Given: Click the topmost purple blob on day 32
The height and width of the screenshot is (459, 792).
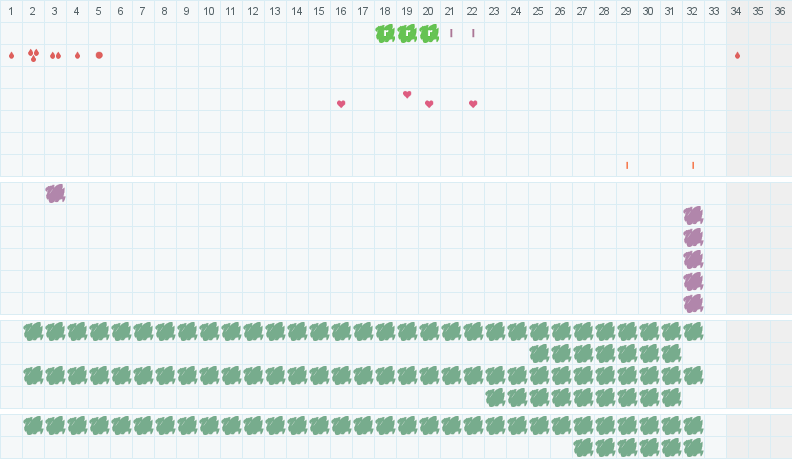Looking at the screenshot, I should (693, 215).
